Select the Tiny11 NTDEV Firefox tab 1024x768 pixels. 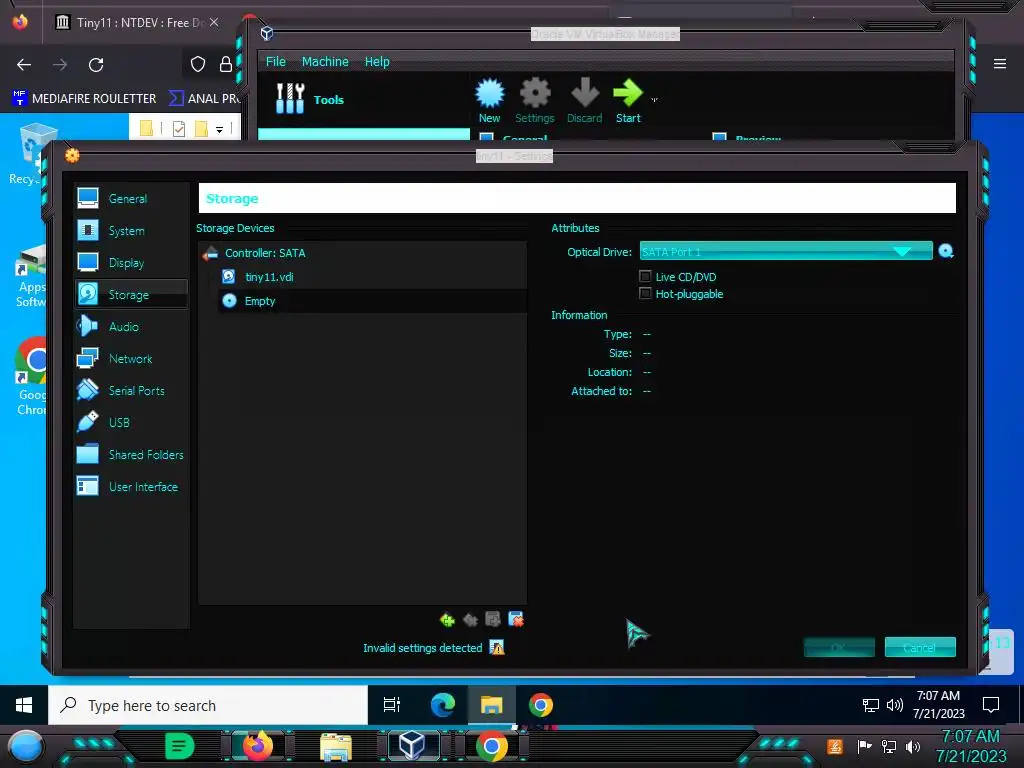point(138,23)
